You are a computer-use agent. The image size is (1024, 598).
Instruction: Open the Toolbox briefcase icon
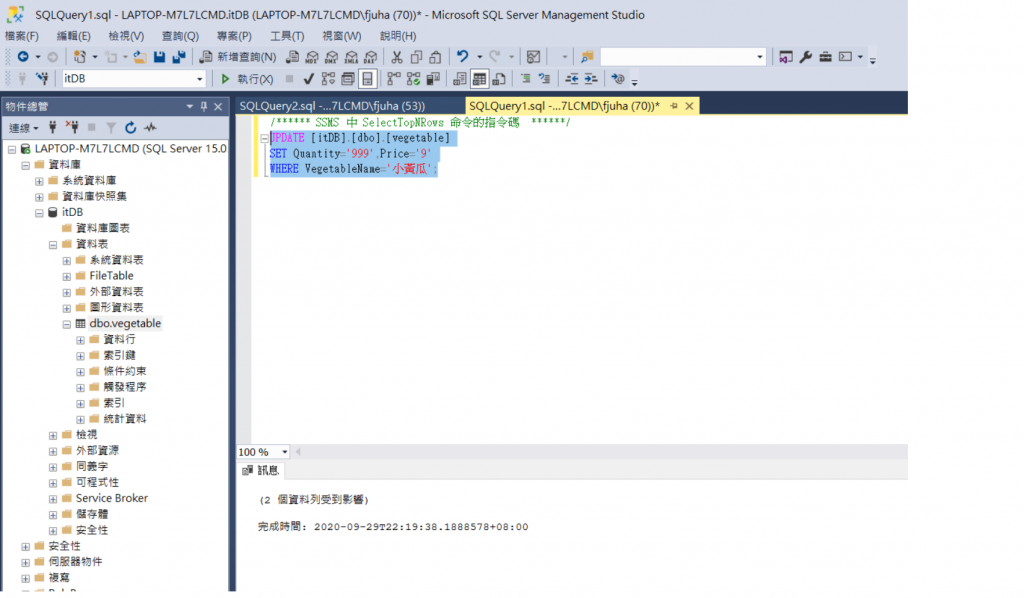(x=825, y=57)
